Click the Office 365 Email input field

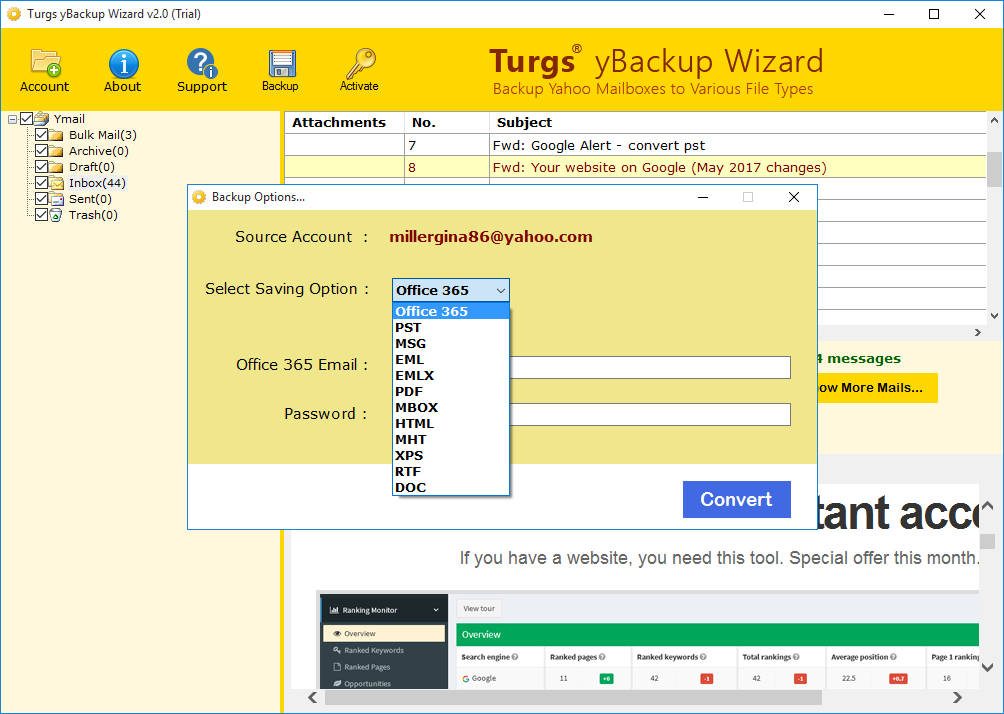click(650, 368)
